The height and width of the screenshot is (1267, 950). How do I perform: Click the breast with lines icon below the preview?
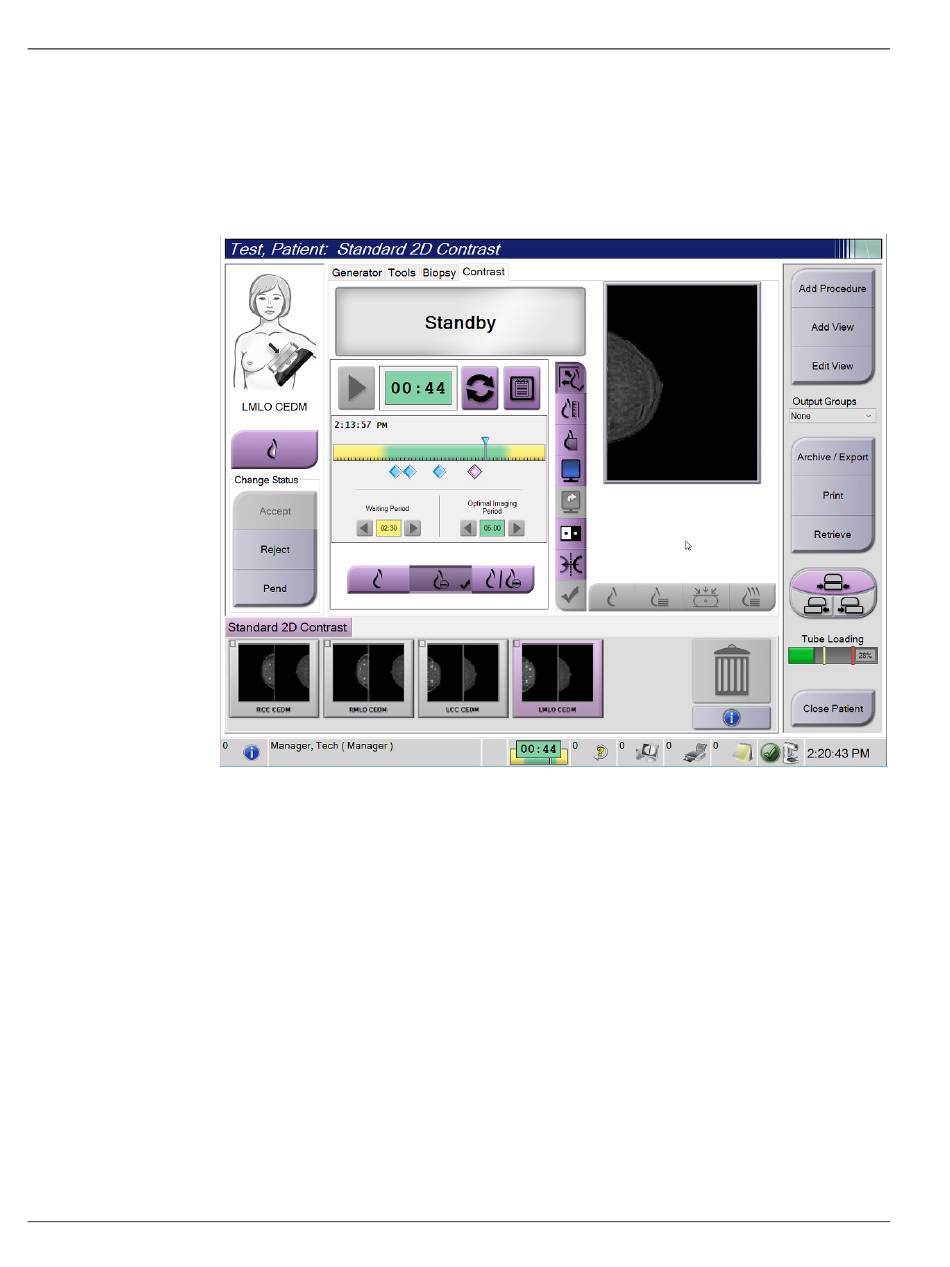point(659,597)
